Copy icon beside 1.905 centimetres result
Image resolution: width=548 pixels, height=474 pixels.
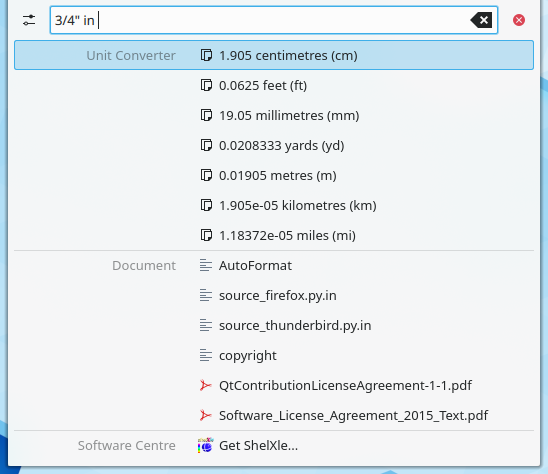[x=206, y=55]
